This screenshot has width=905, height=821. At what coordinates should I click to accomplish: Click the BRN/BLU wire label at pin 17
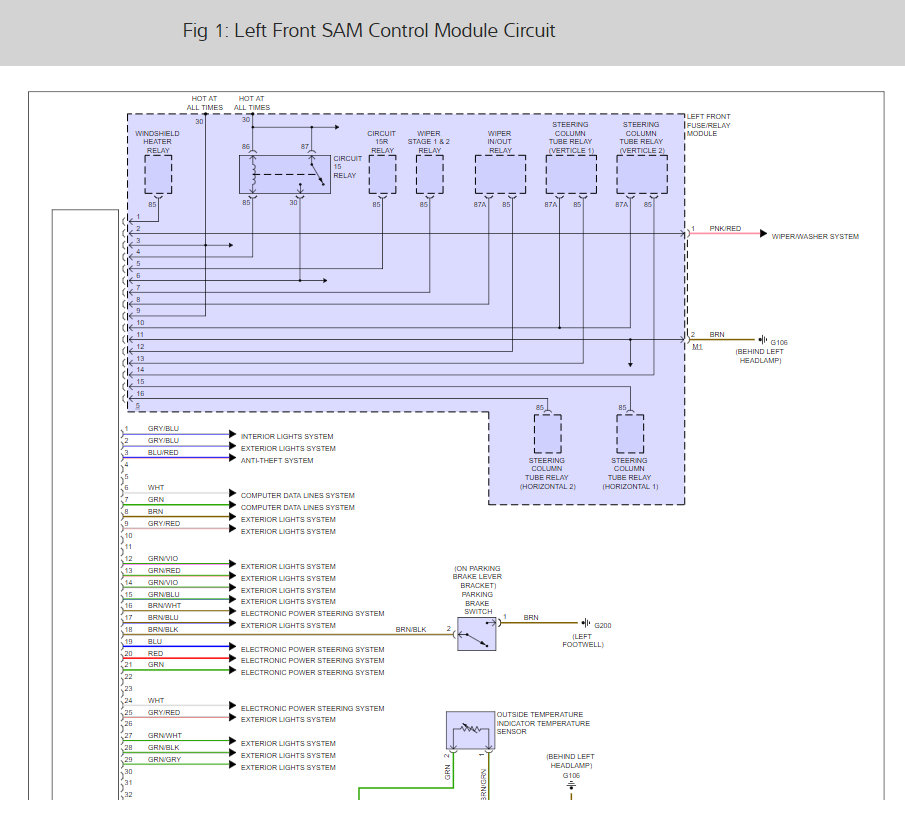tap(163, 618)
